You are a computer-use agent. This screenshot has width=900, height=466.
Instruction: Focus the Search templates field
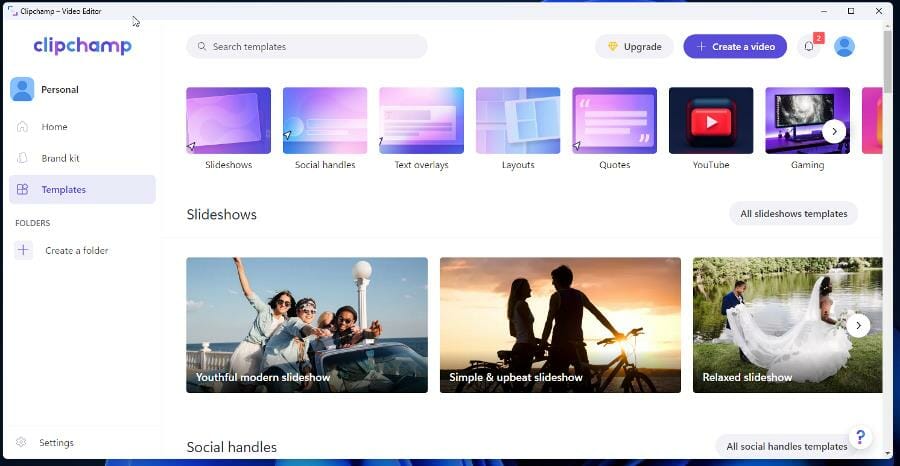[307, 46]
